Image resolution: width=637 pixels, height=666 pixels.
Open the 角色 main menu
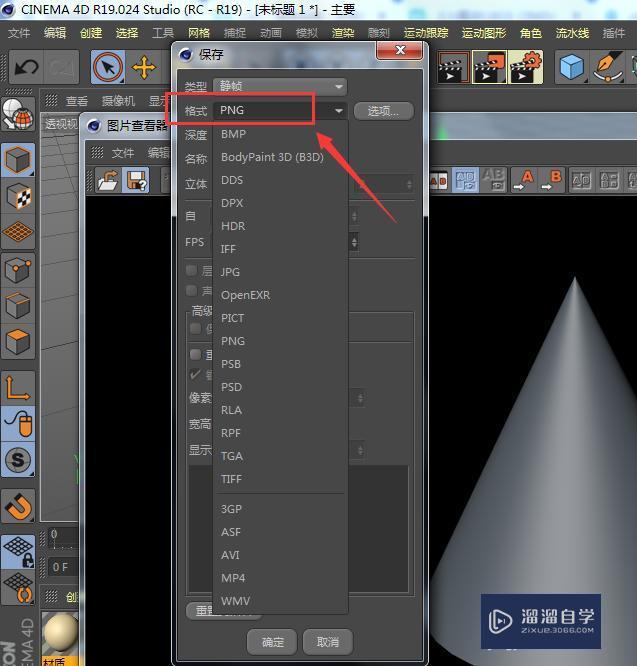click(531, 33)
